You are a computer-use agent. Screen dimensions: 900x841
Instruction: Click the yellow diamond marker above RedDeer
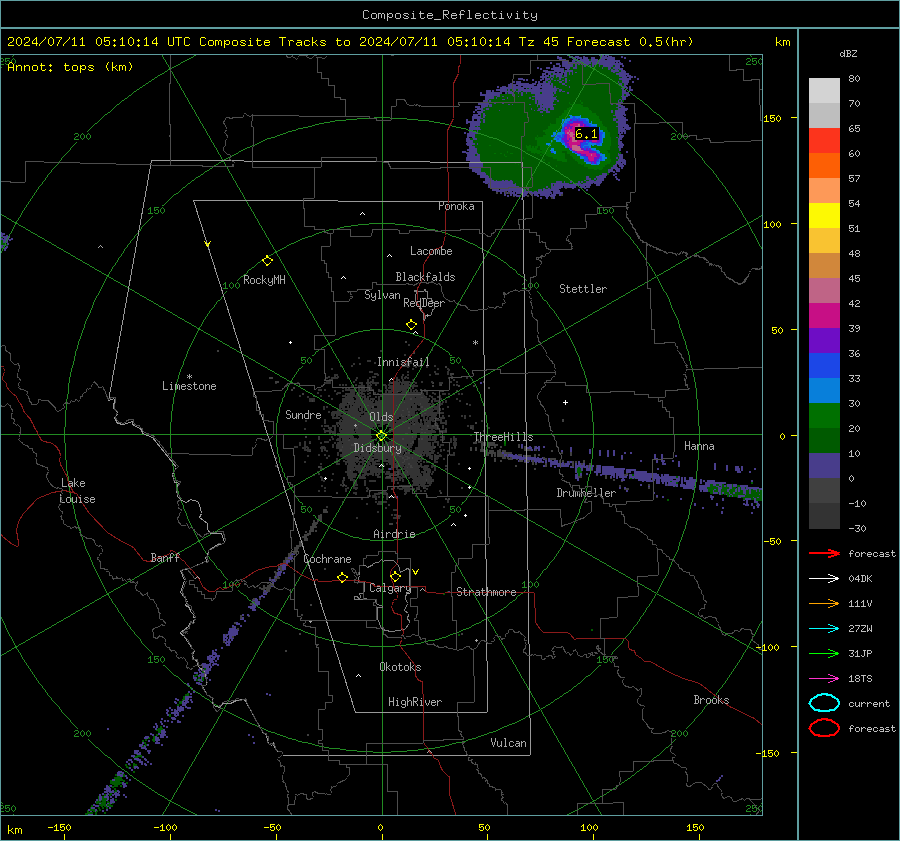(x=411, y=325)
